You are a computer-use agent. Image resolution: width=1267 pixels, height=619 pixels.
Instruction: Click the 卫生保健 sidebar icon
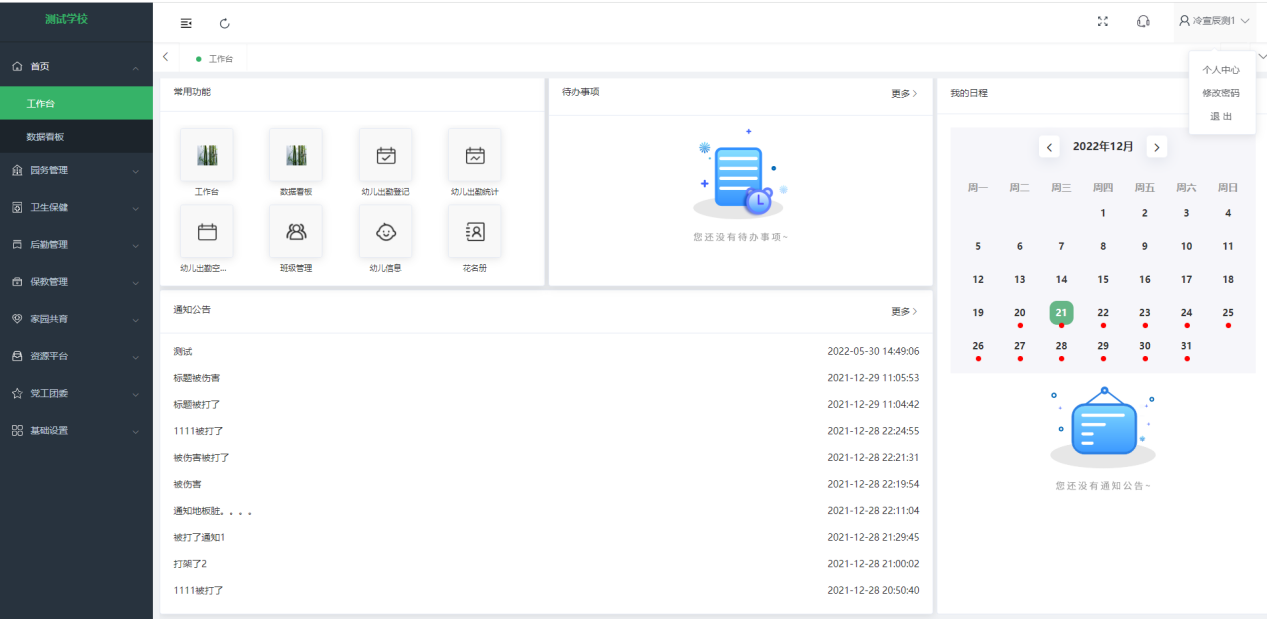17,207
